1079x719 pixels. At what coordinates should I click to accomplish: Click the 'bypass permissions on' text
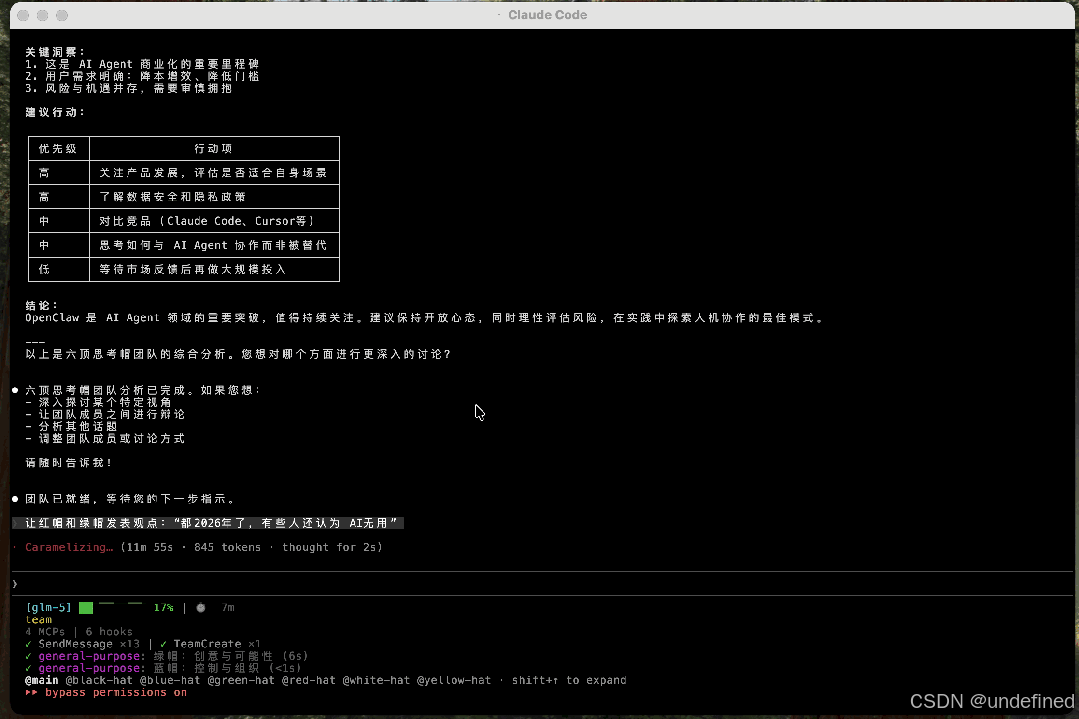tap(116, 692)
